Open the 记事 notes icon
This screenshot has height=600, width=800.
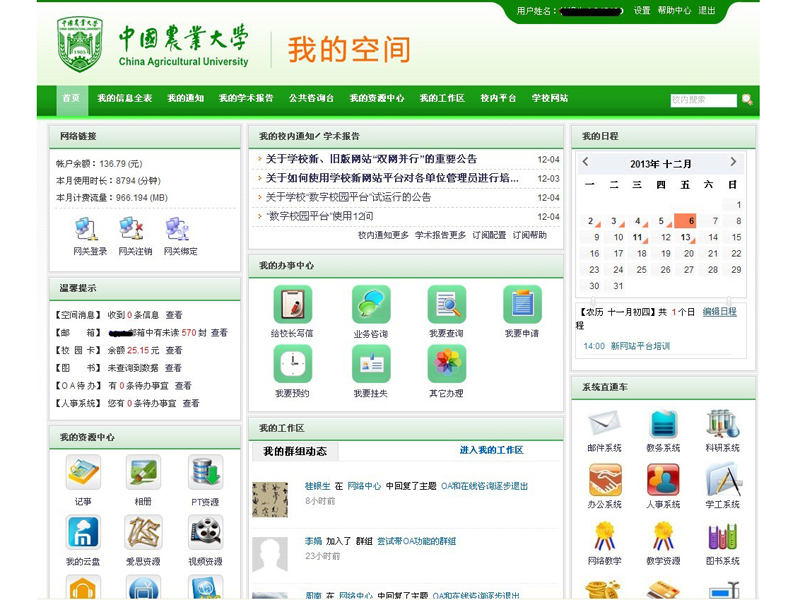tap(83, 472)
